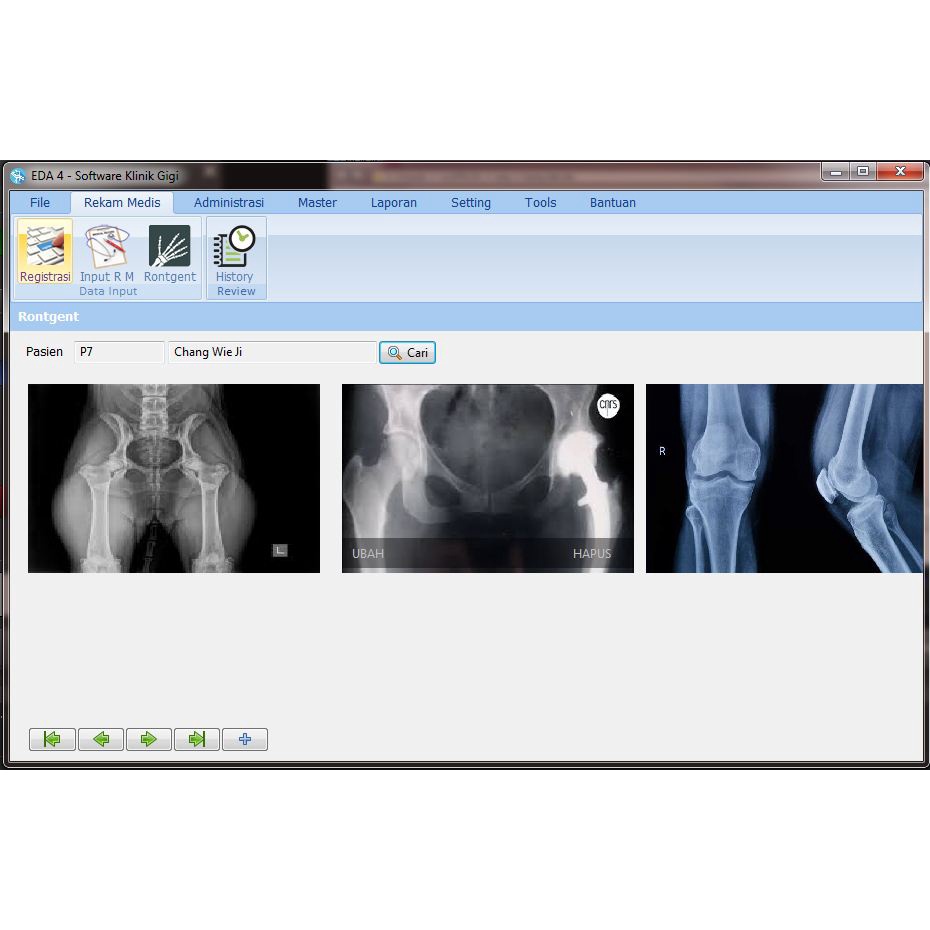Open the File menu

click(x=40, y=202)
